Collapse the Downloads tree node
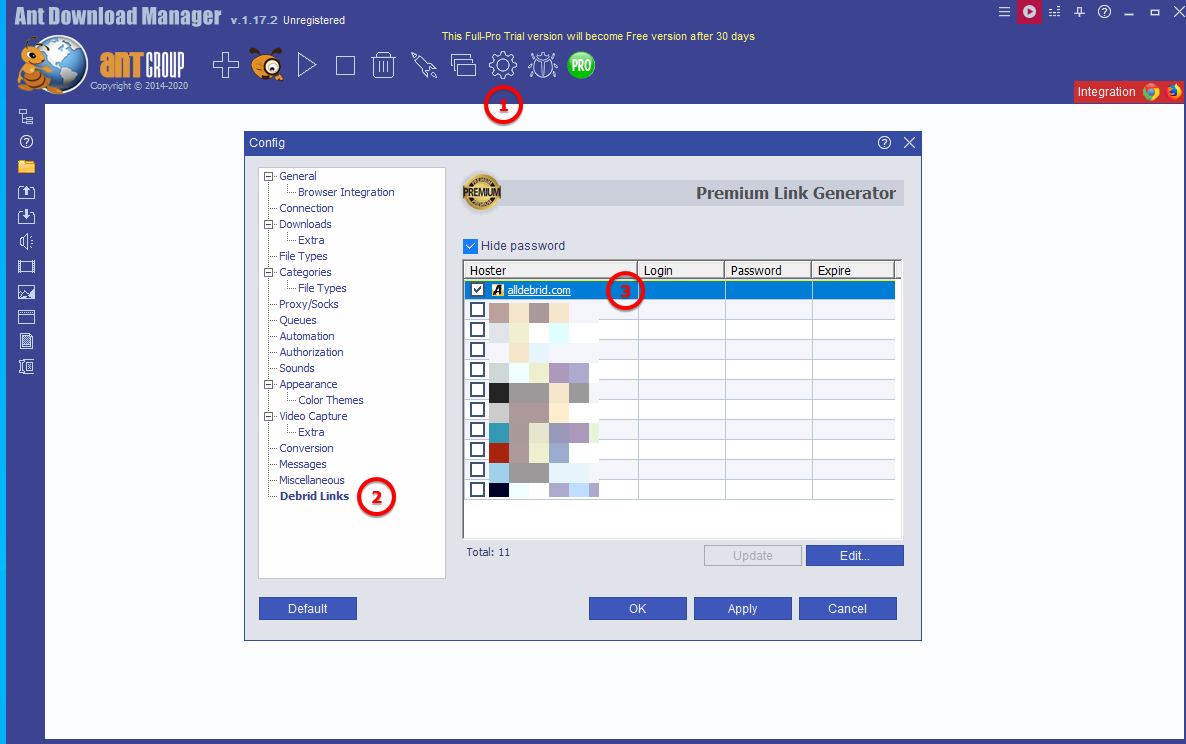The height and width of the screenshot is (744, 1186). click(x=268, y=225)
